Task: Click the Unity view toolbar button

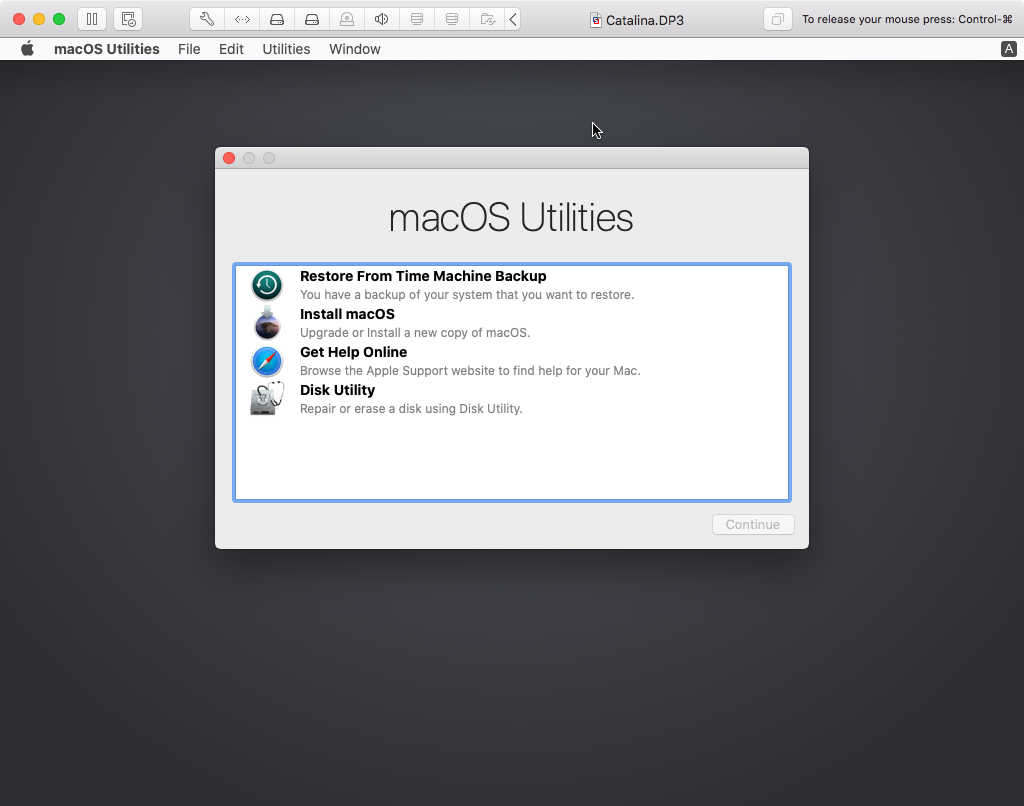Action: (x=778, y=20)
